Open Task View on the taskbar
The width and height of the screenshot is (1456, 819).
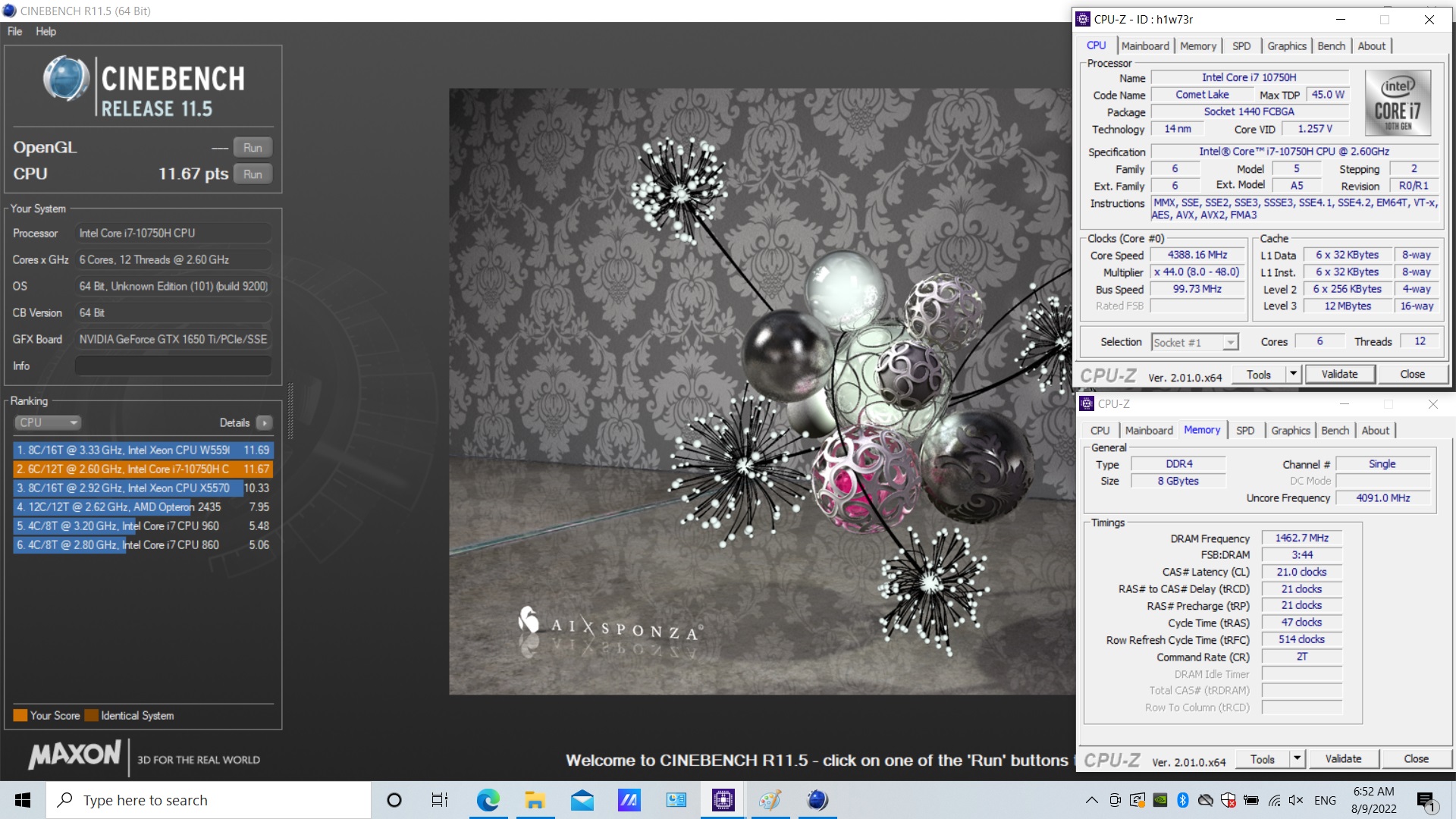pos(440,800)
